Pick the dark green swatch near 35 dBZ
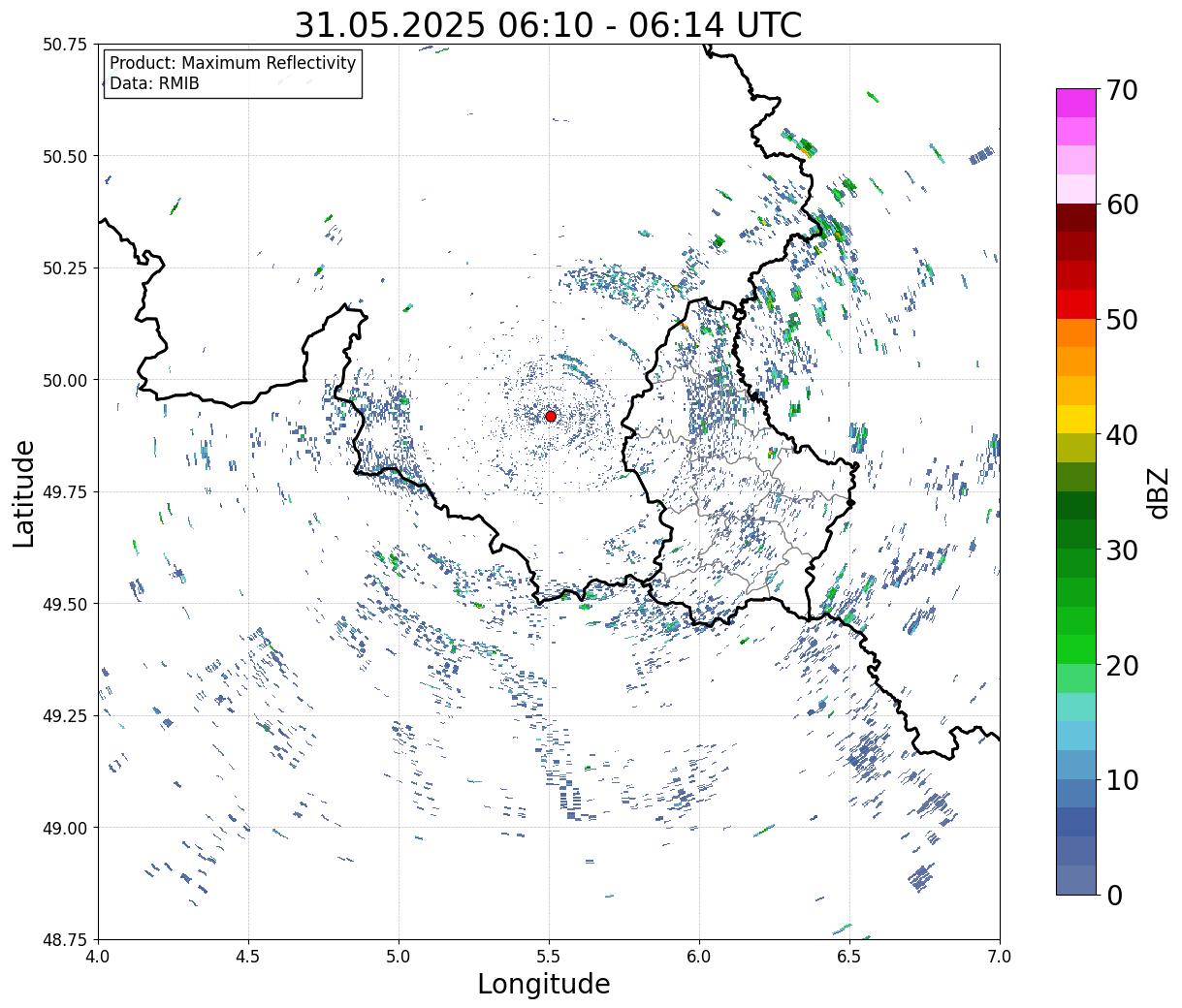Viewport: 1182px width, 1008px height. pyautogui.click(x=1076, y=505)
